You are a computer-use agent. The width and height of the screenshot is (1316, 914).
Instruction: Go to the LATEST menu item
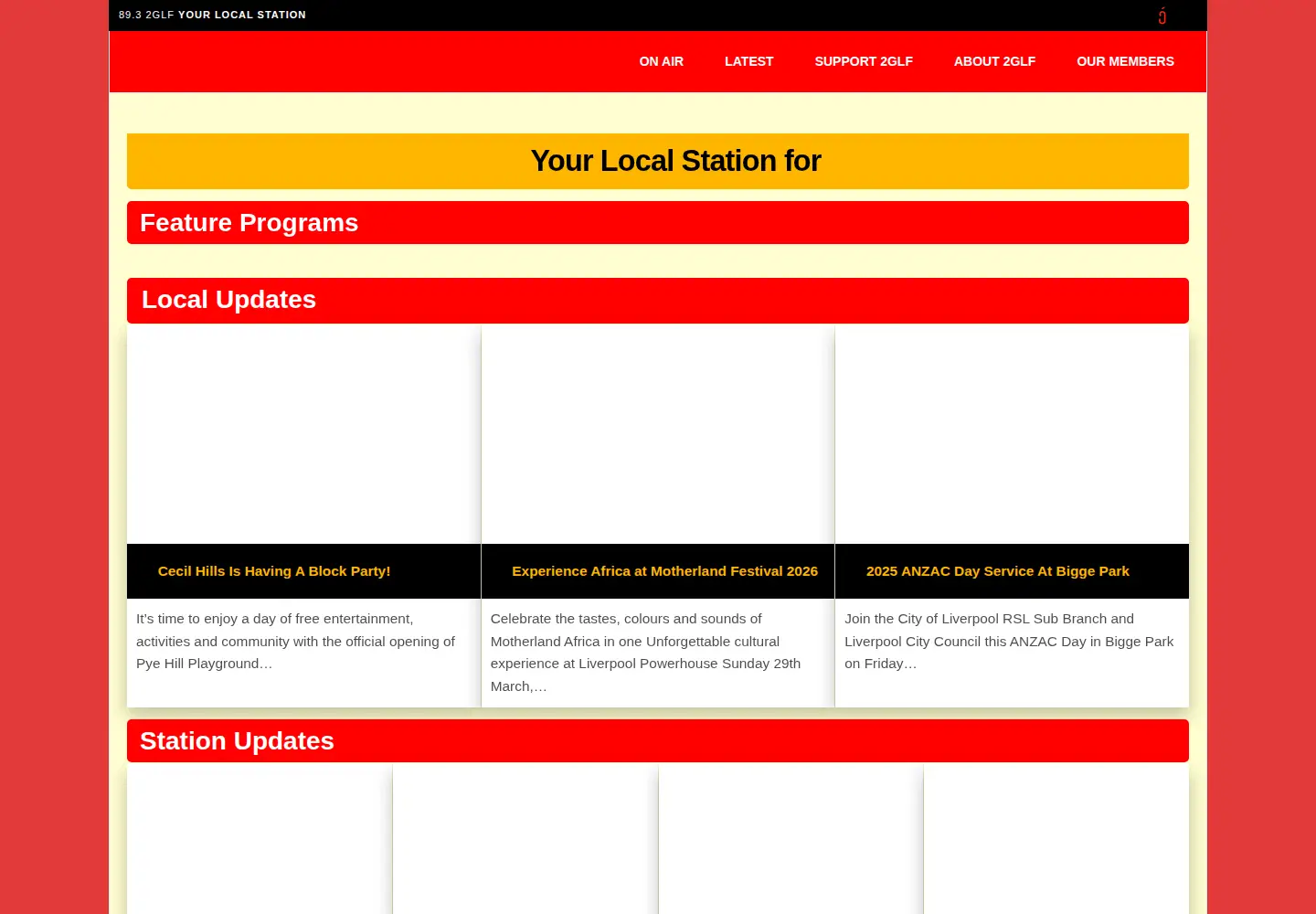(x=748, y=61)
